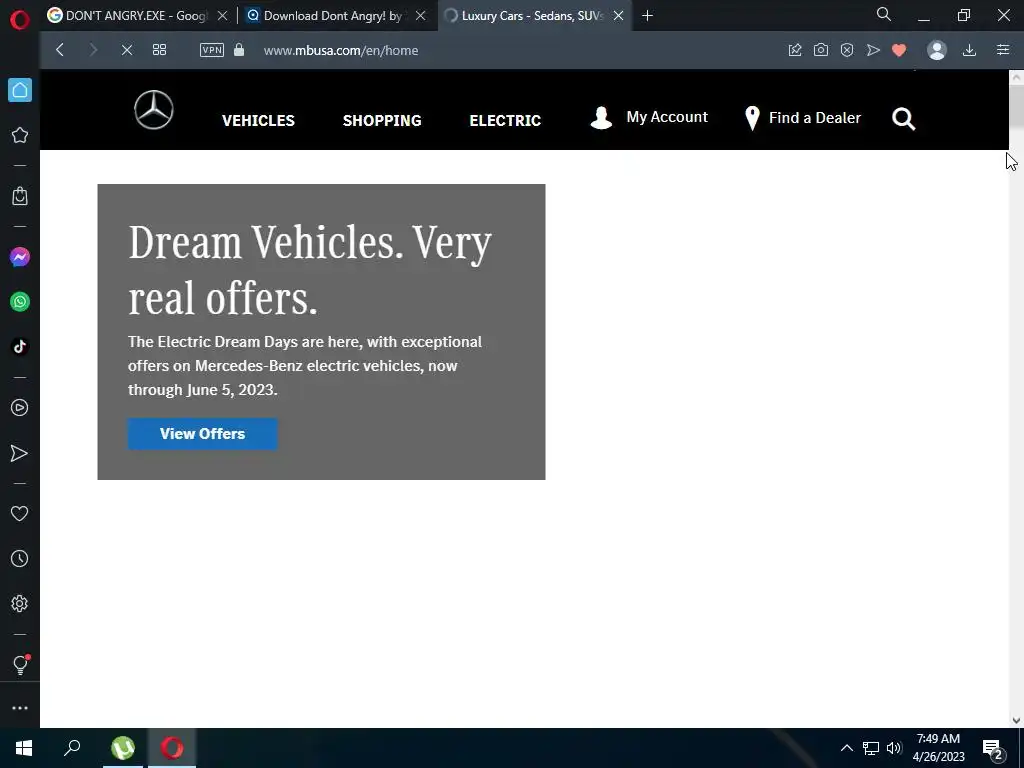Close the Download Dont Angry! tab

point(421,16)
